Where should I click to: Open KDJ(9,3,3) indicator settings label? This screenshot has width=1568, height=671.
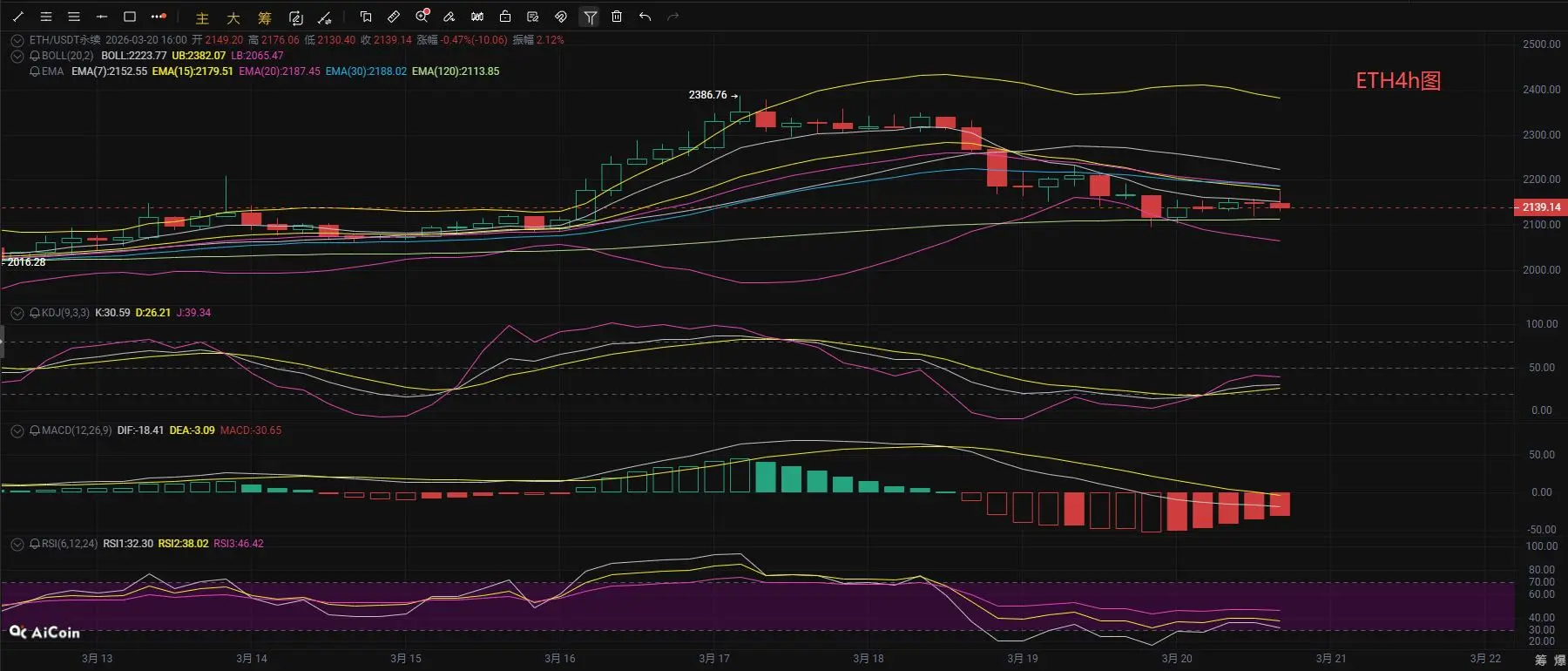click(65, 313)
